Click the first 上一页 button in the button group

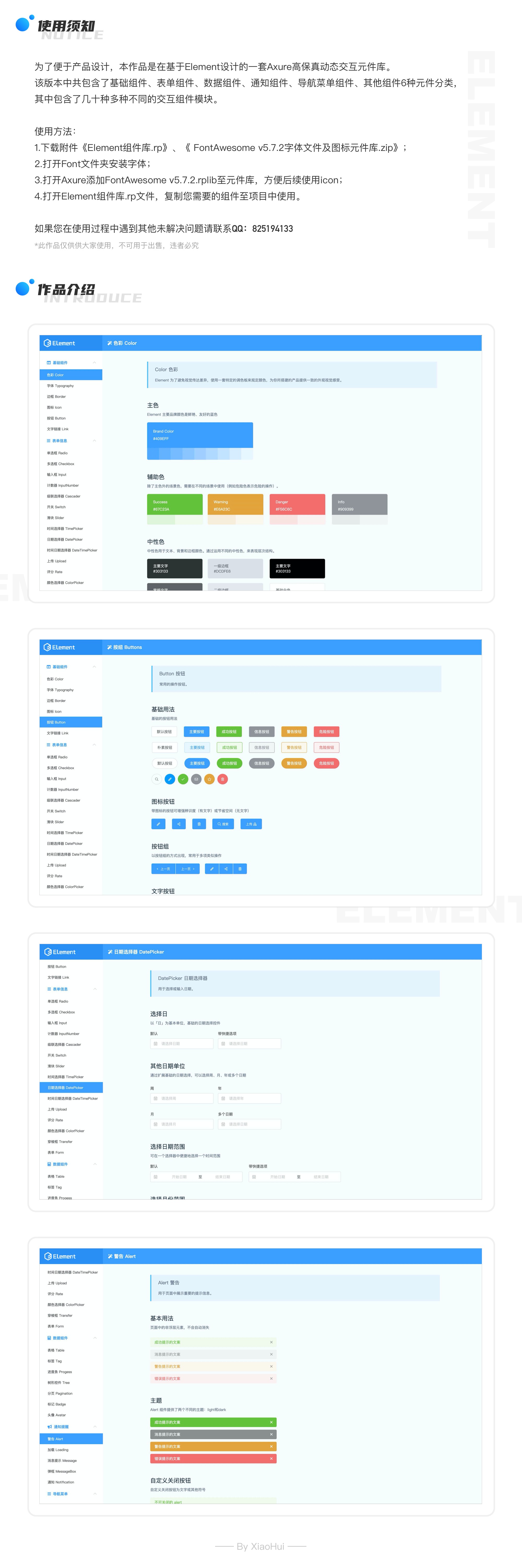pos(164,869)
